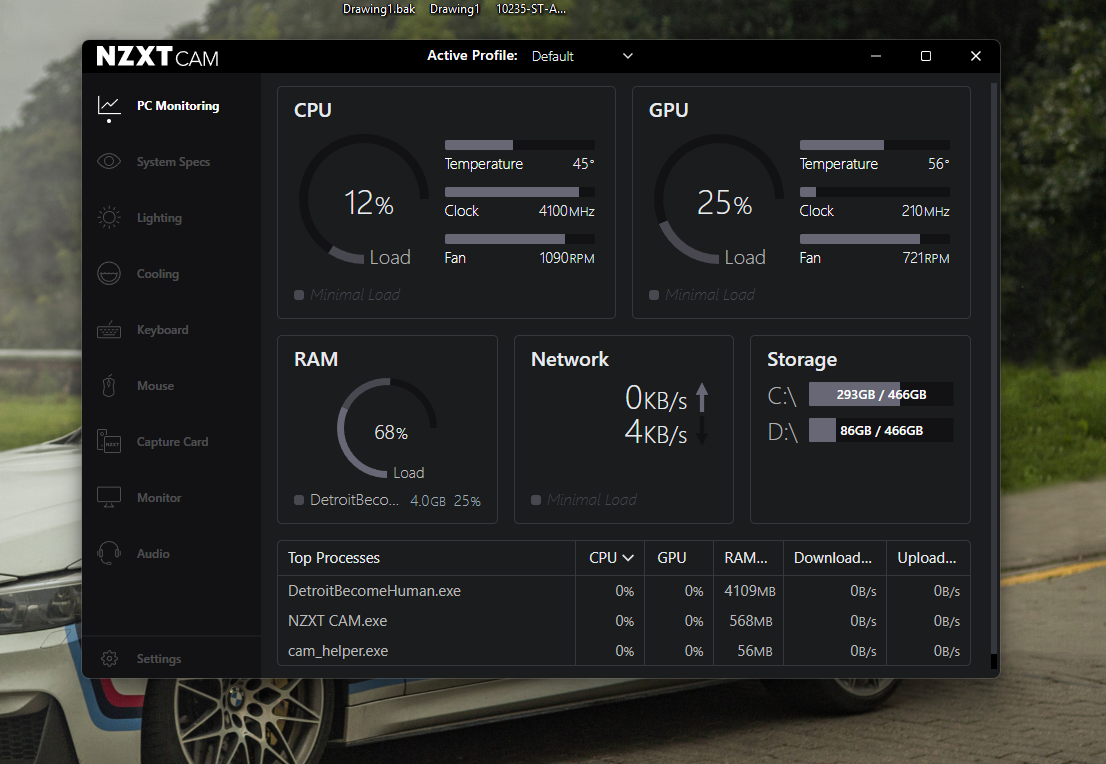Click the D:\ storage usage bar
Screen dimensions: 1106x764
tap(881, 430)
